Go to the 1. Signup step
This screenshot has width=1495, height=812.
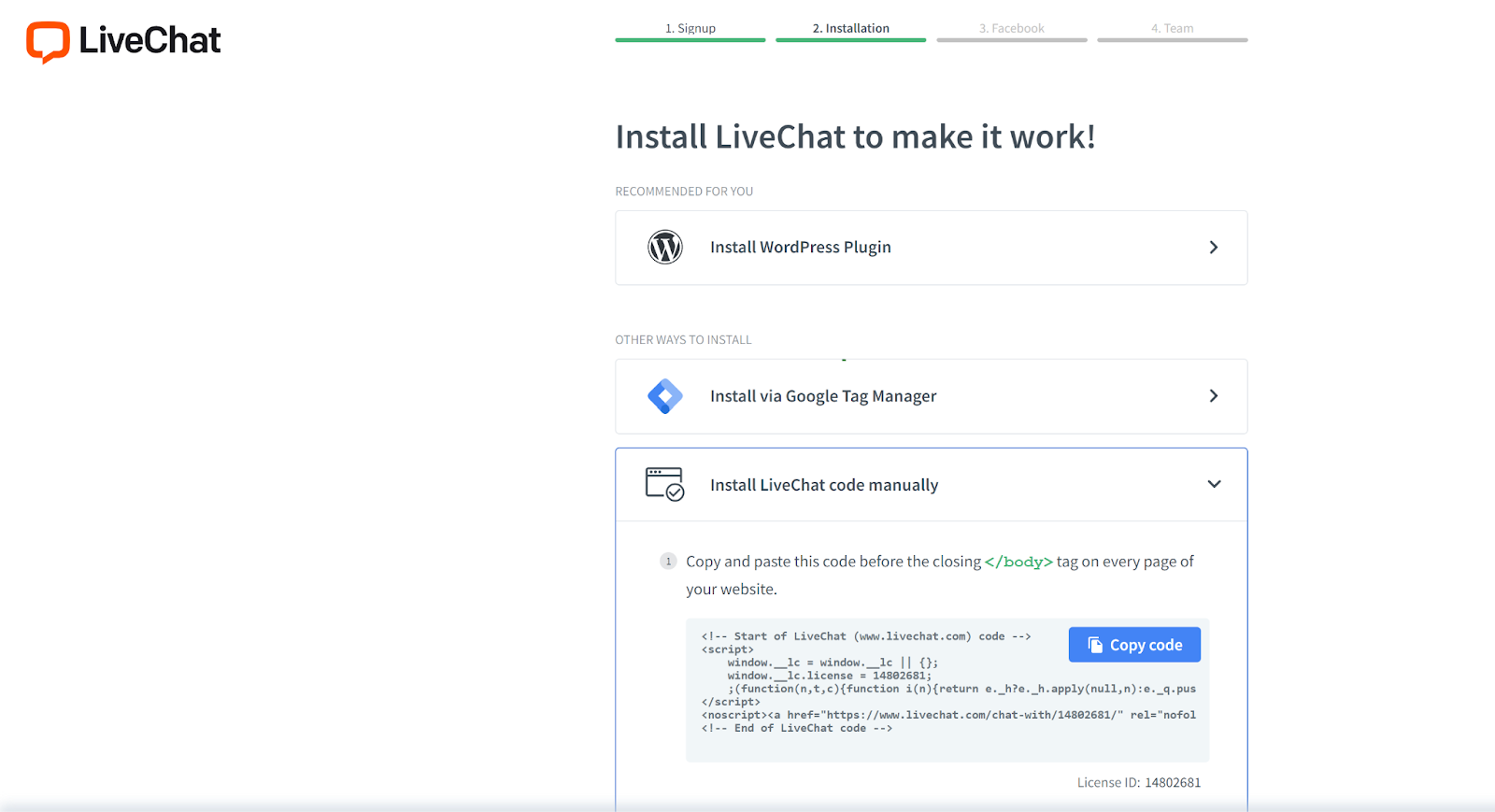[x=691, y=29]
